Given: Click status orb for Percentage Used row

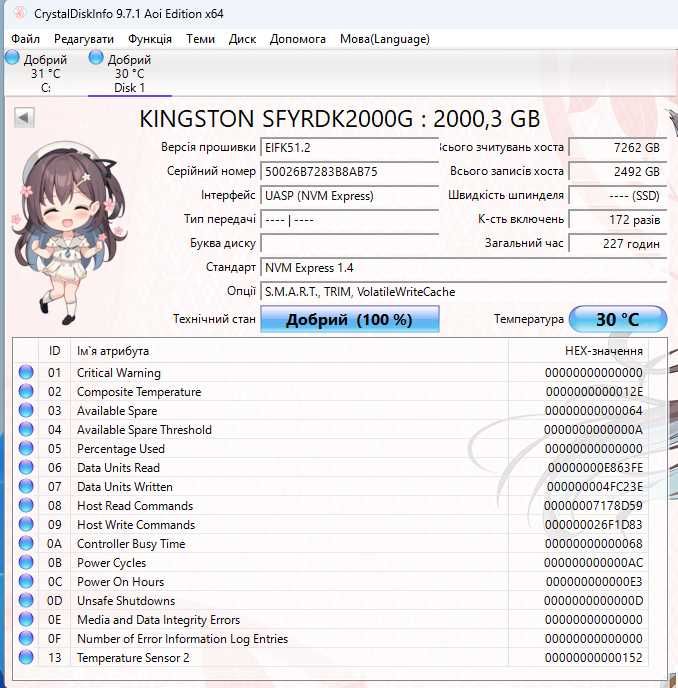Looking at the screenshot, I should pos(26,448).
